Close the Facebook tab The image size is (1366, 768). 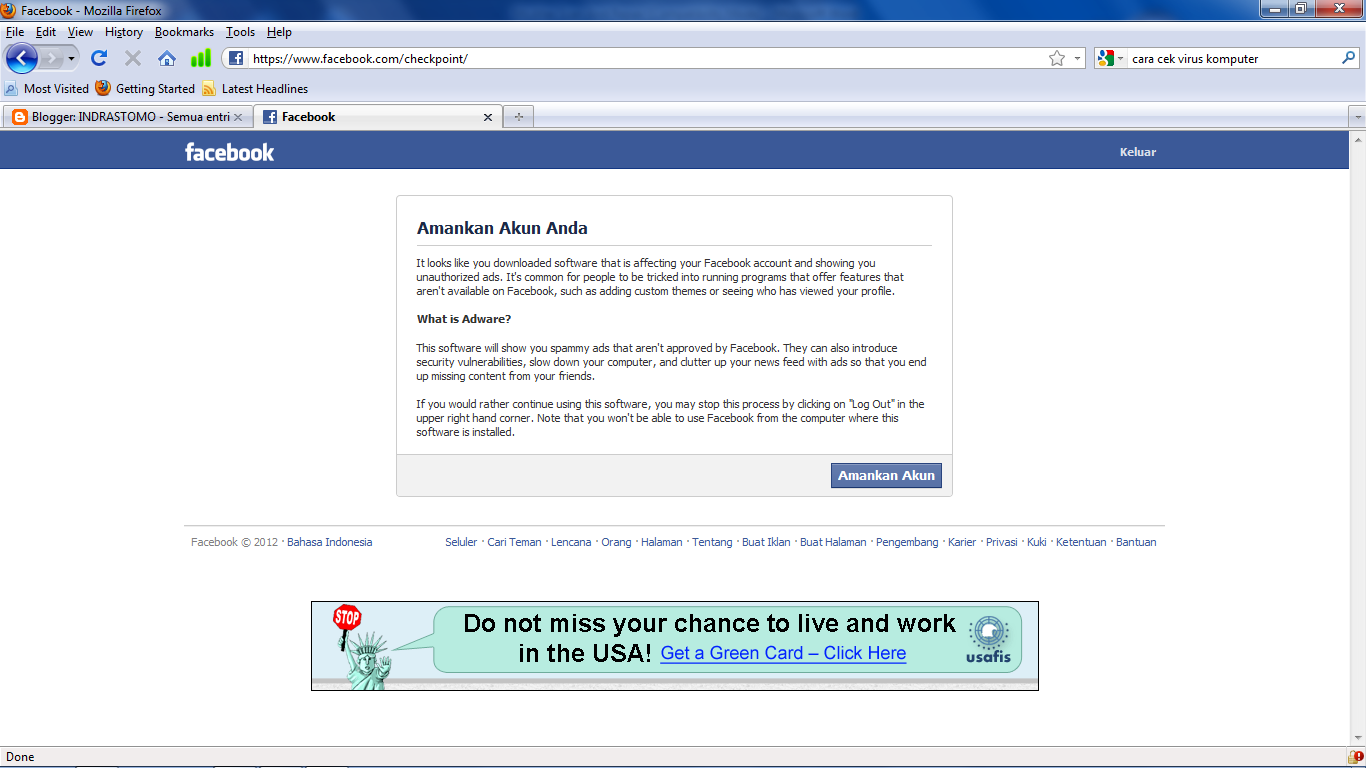pyautogui.click(x=488, y=117)
